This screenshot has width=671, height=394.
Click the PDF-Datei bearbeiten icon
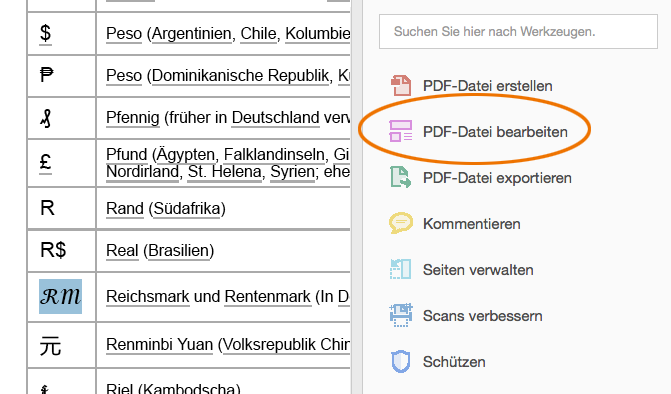401,131
